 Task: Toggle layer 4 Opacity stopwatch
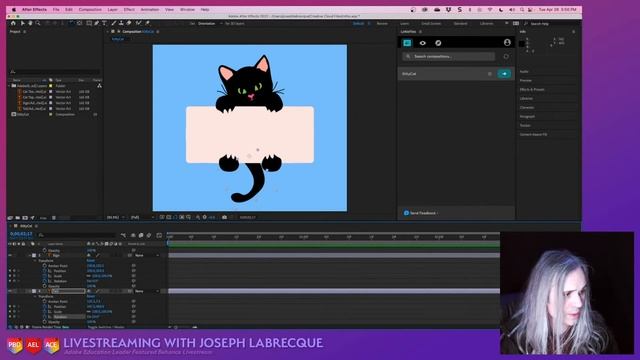click(x=44, y=322)
